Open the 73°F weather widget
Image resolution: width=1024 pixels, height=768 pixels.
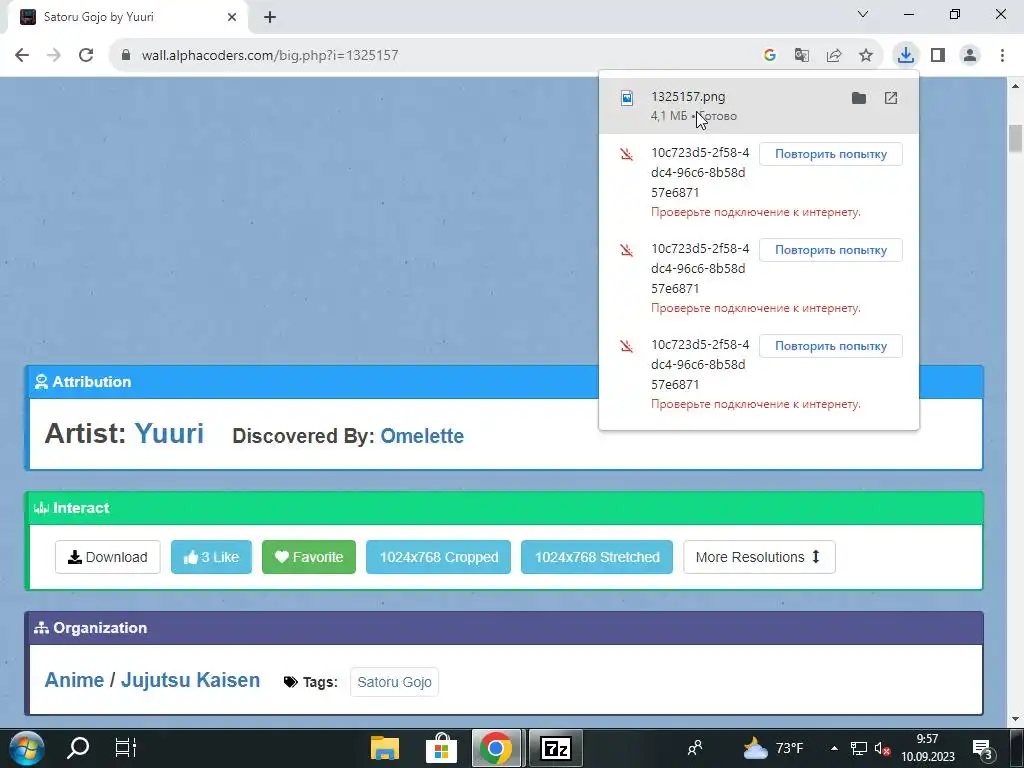click(x=774, y=748)
